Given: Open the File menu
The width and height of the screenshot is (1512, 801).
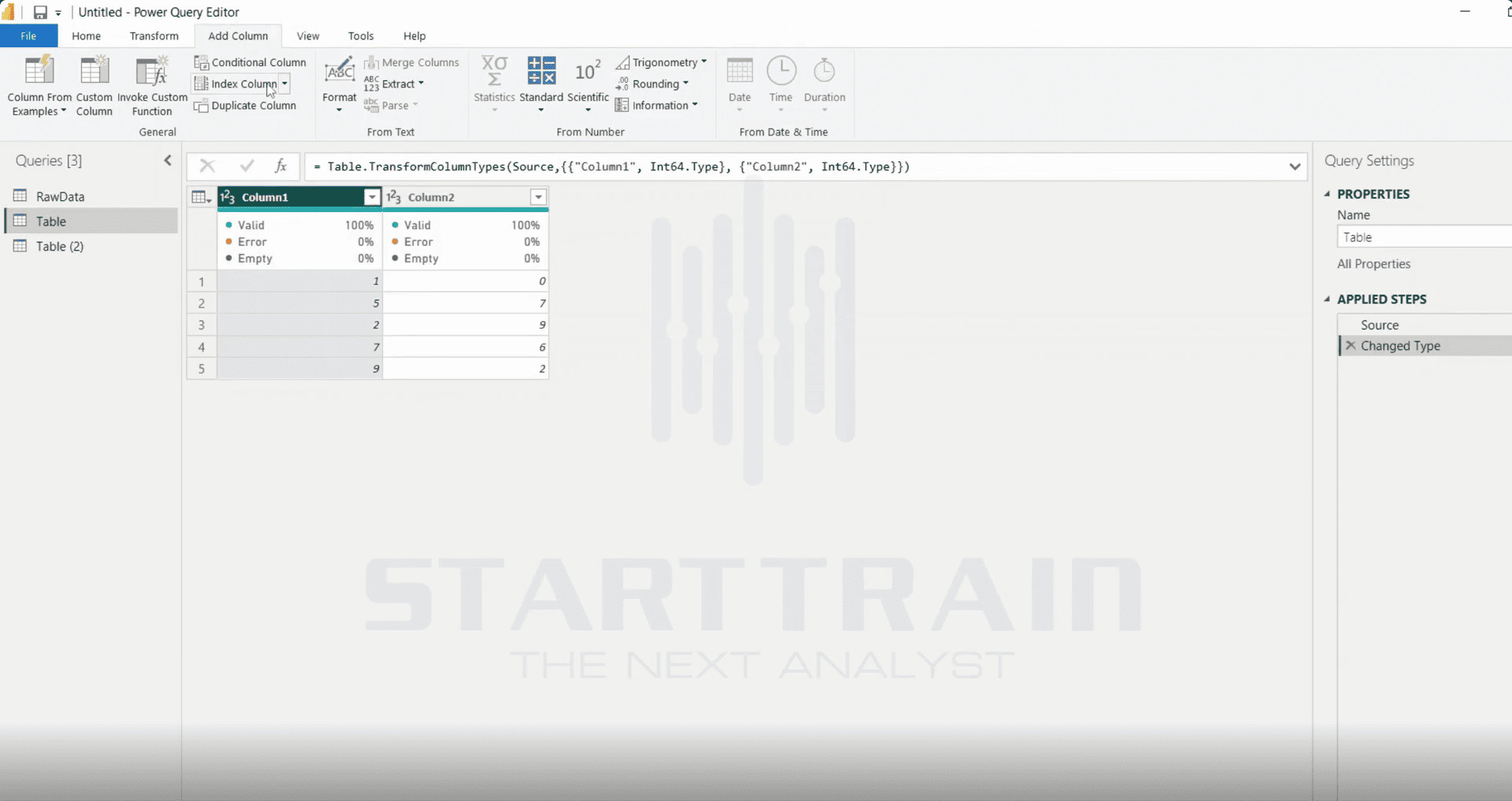Looking at the screenshot, I should [x=28, y=36].
